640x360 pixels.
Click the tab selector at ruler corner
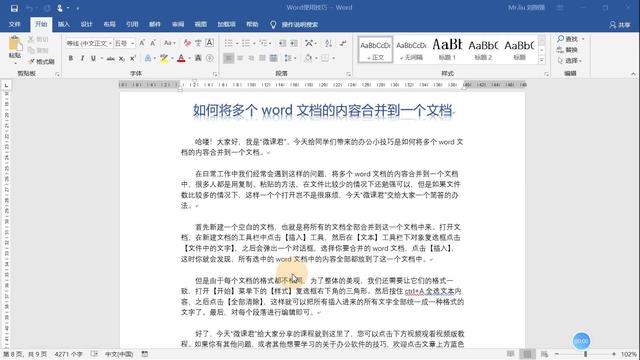6,85
